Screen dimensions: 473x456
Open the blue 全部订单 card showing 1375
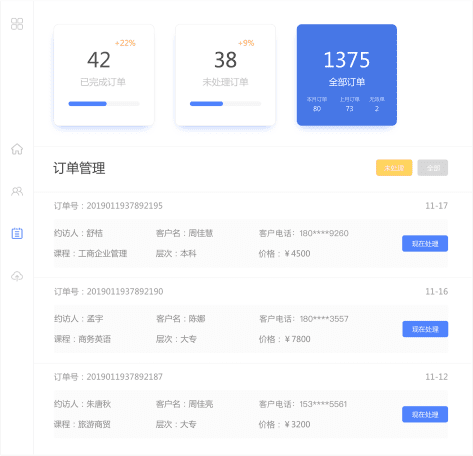[347, 75]
